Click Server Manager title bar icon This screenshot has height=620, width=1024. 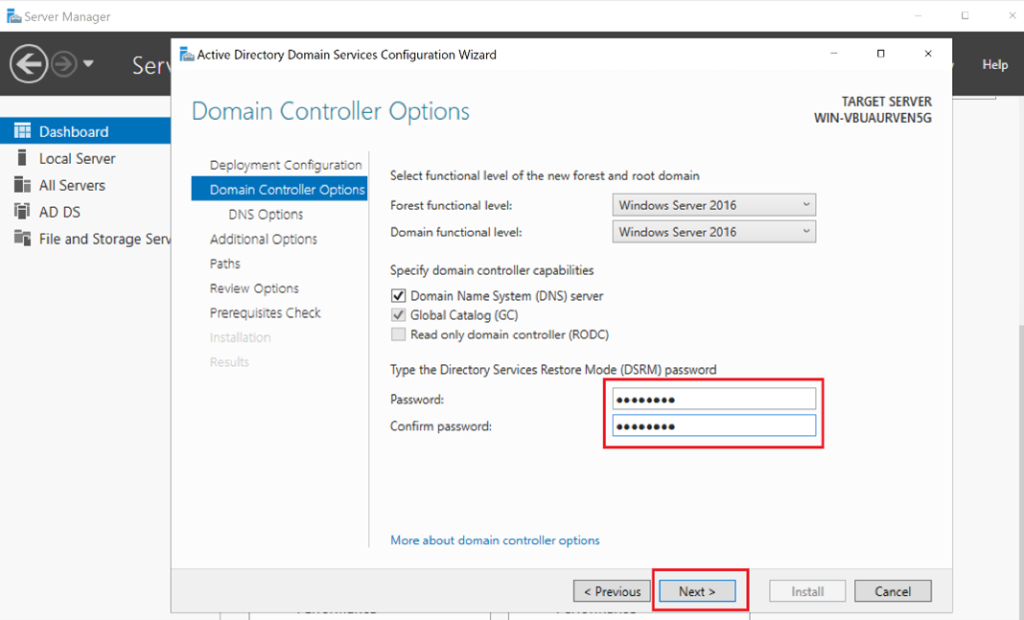pyautogui.click(x=14, y=16)
